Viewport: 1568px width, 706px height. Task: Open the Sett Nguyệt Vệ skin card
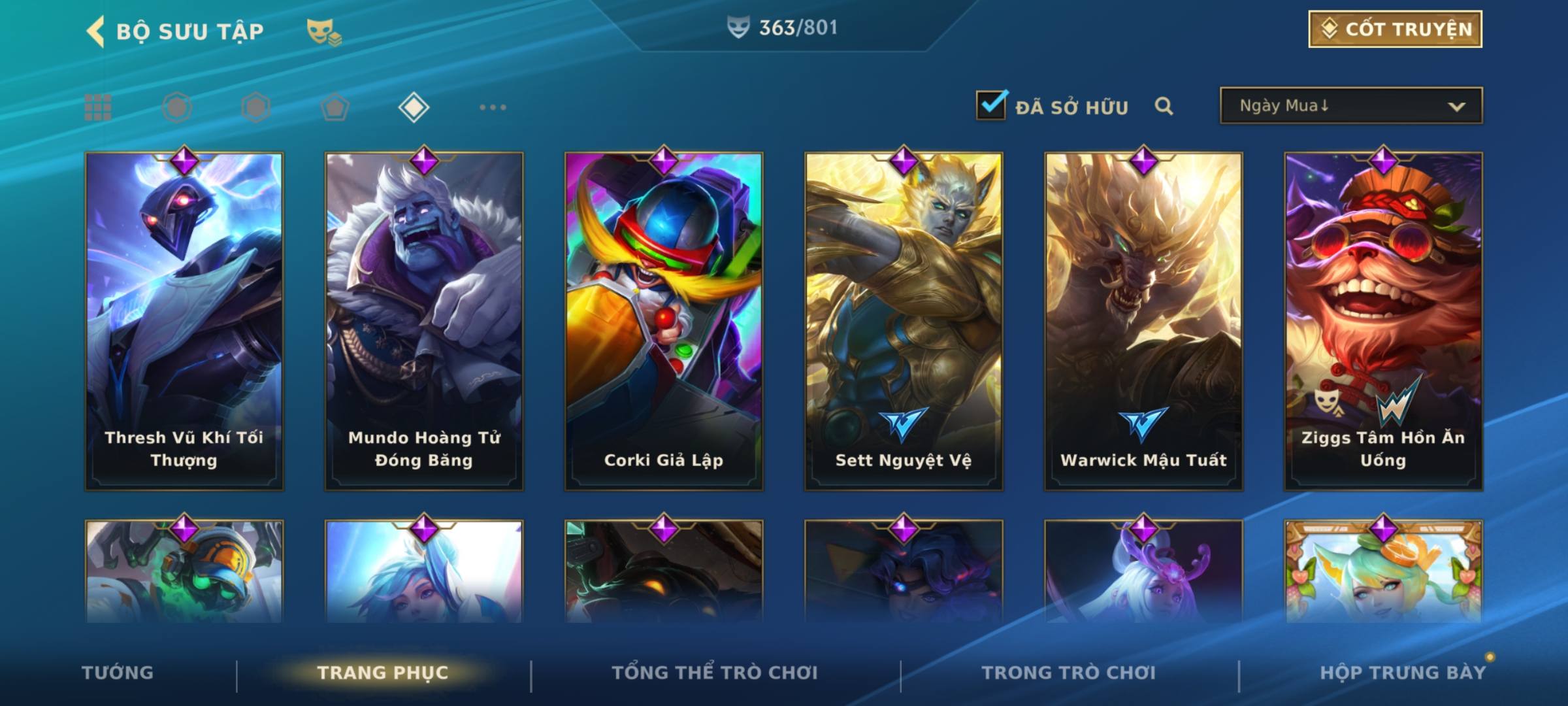904,321
